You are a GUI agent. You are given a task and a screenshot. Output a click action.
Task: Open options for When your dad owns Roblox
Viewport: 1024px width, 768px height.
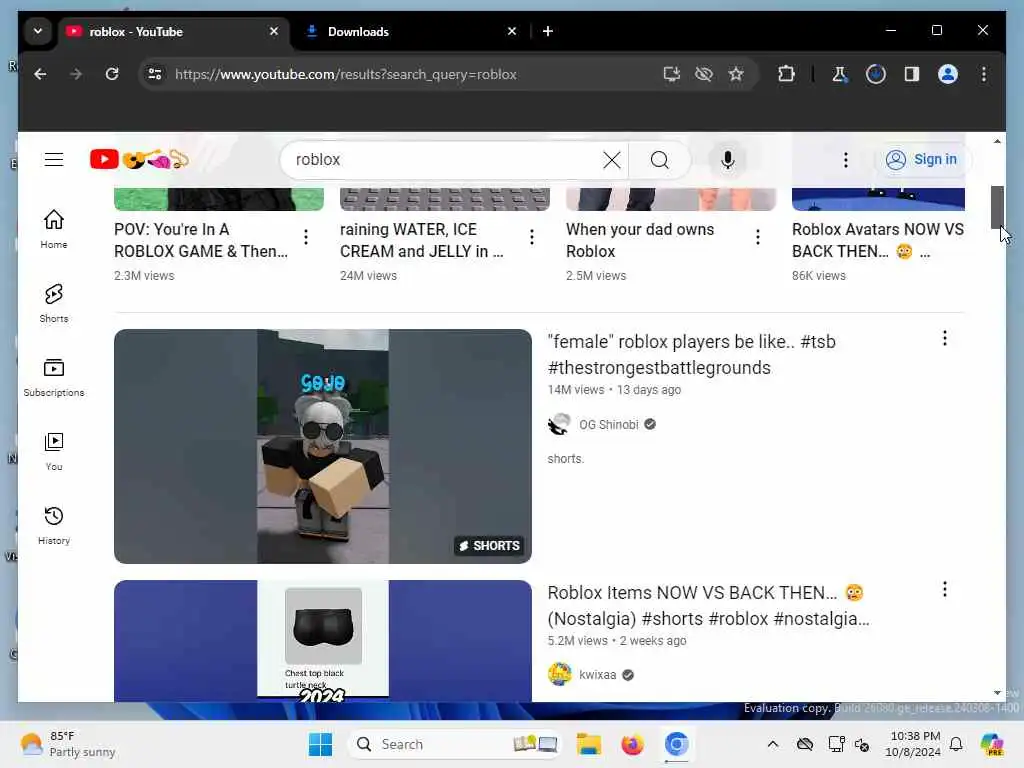click(x=758, y=236)
